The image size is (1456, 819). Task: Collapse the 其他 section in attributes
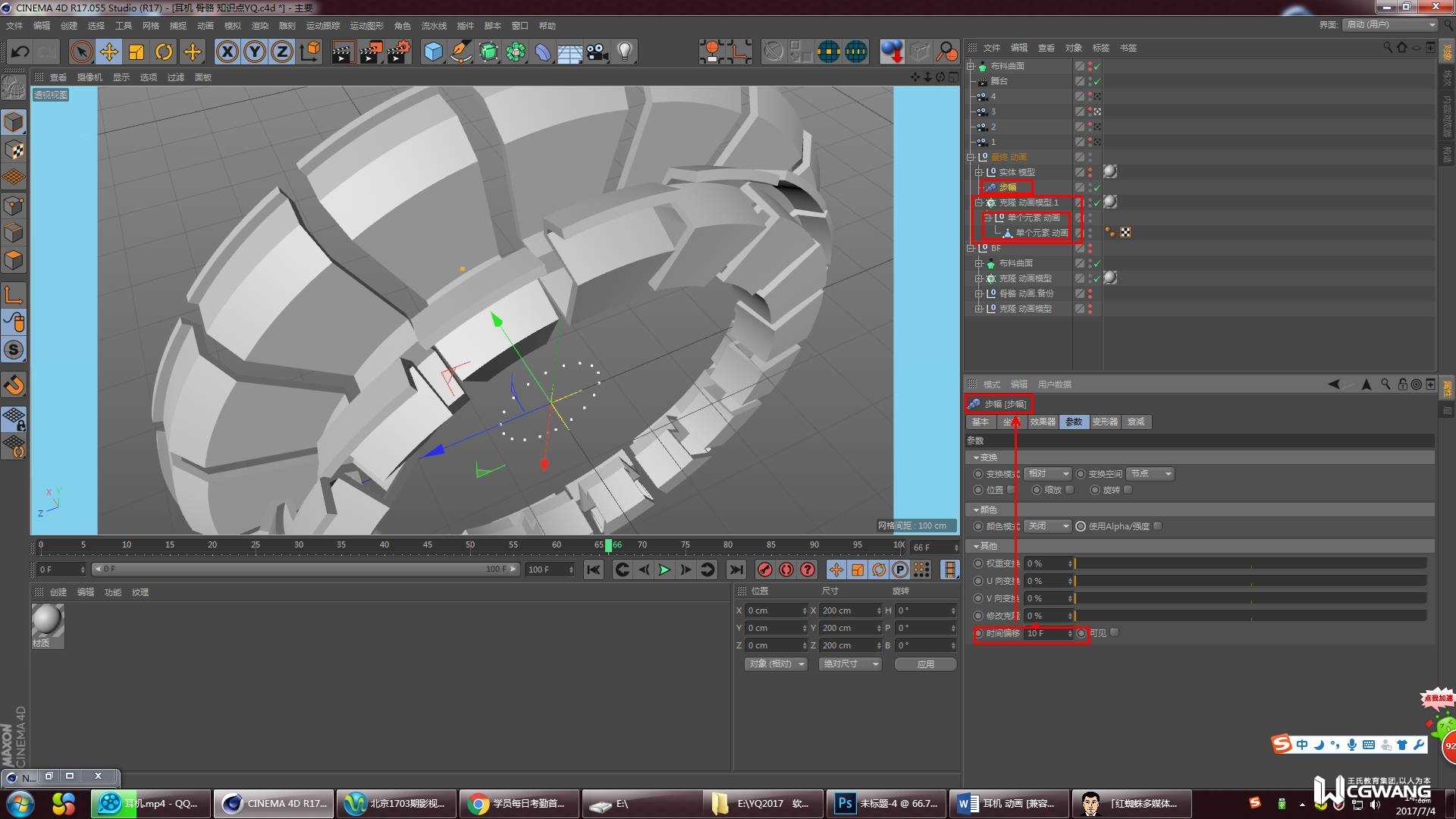click(977, 546)
